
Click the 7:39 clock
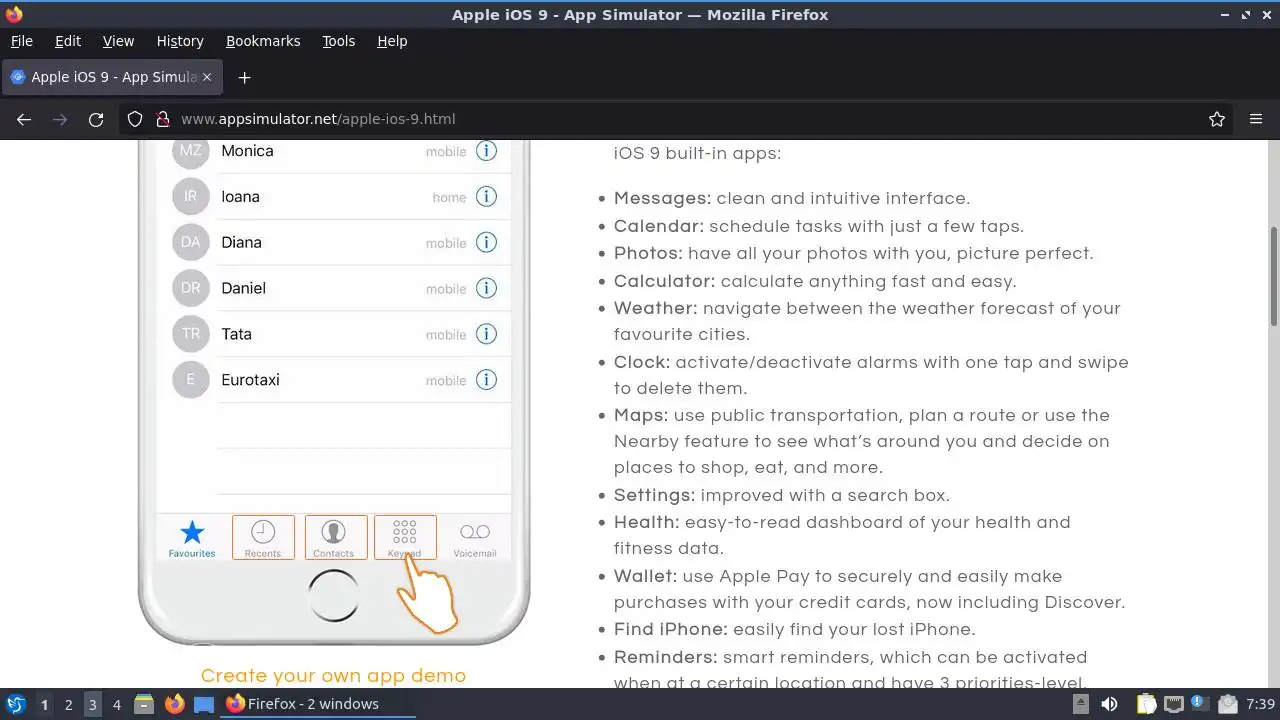coord(1260,704)
